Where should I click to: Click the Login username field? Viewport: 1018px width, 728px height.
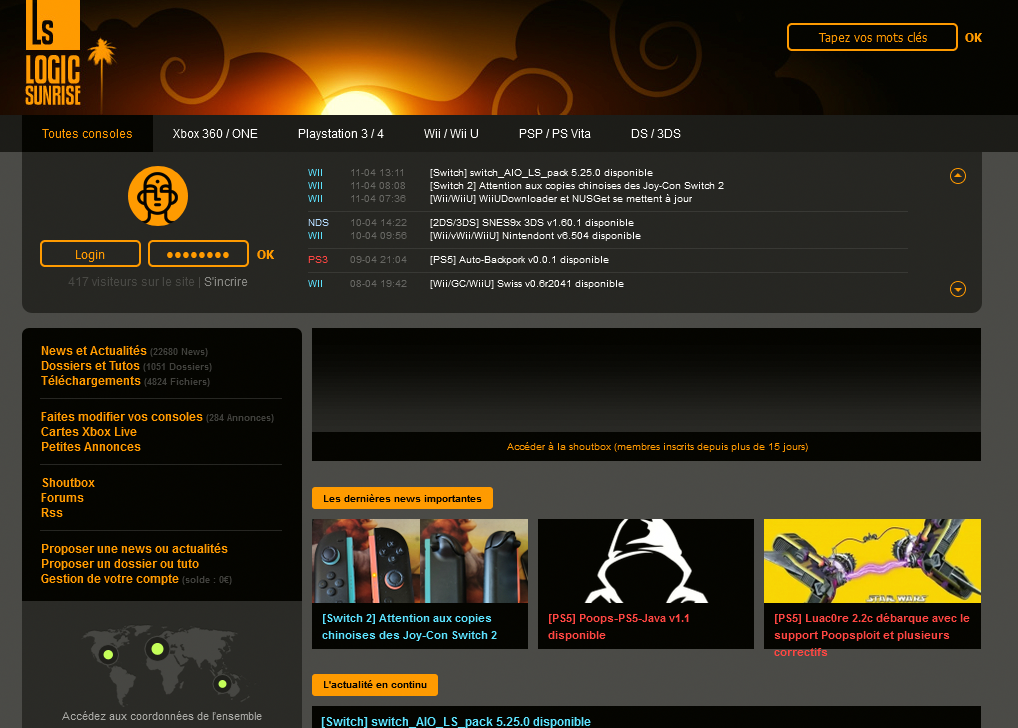(x=90, y=254)
